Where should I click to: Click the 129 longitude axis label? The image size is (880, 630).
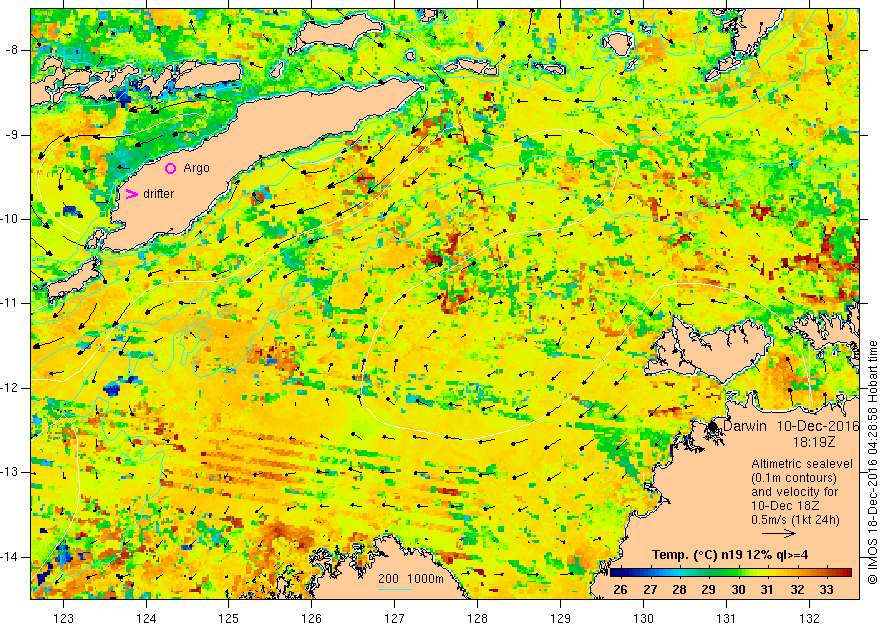(x=561, y=618)
